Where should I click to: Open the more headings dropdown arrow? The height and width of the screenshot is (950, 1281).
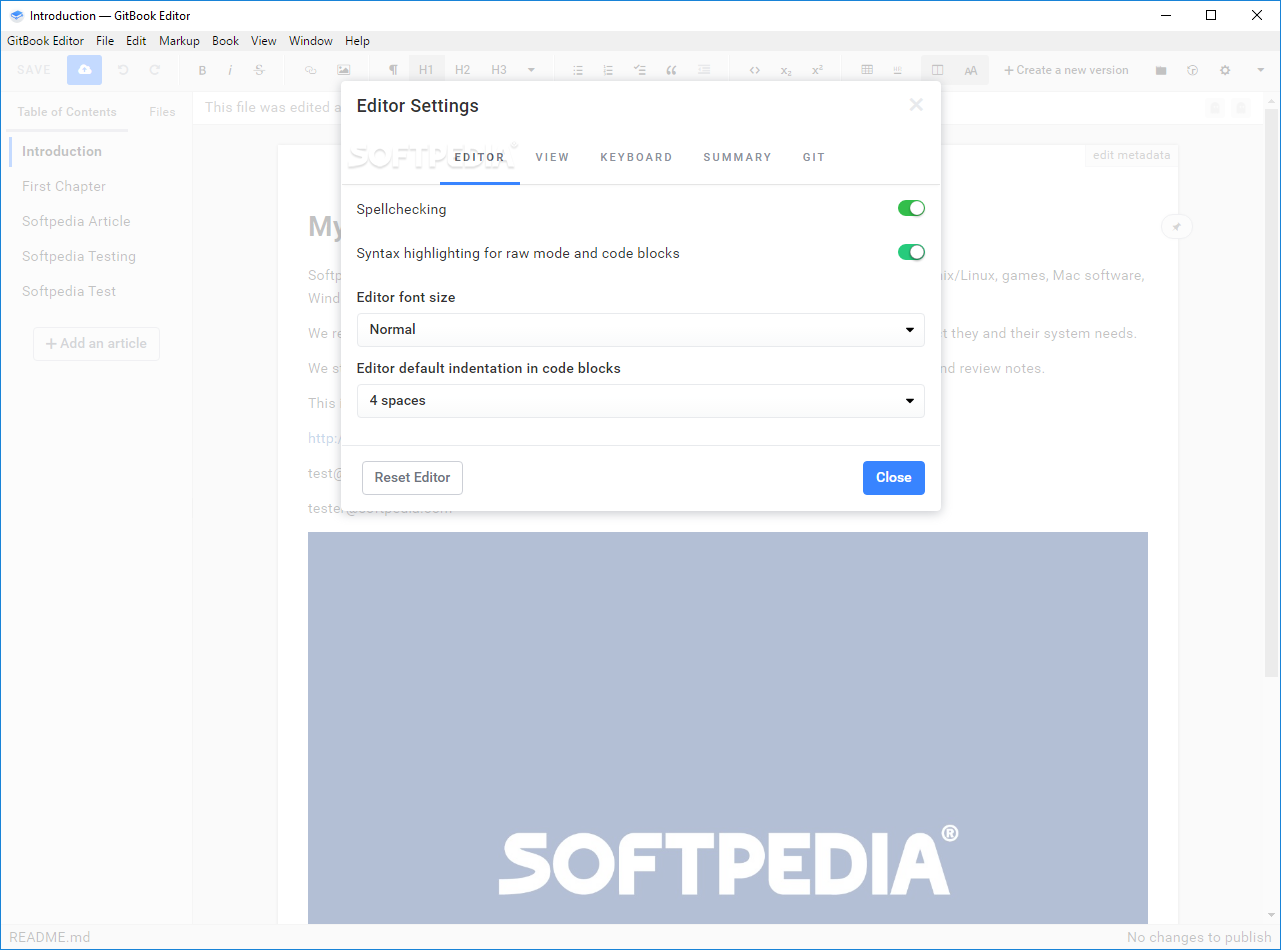point(531,70)
